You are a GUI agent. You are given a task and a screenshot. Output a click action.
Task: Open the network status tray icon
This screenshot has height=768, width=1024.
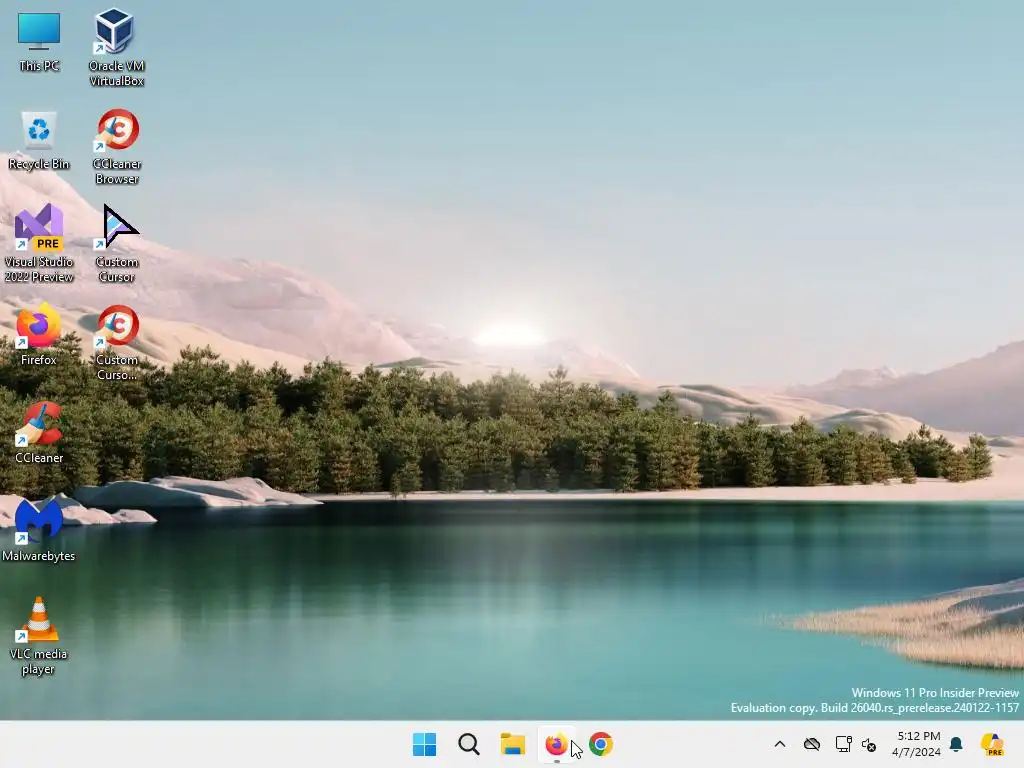[x=843, y=744]
